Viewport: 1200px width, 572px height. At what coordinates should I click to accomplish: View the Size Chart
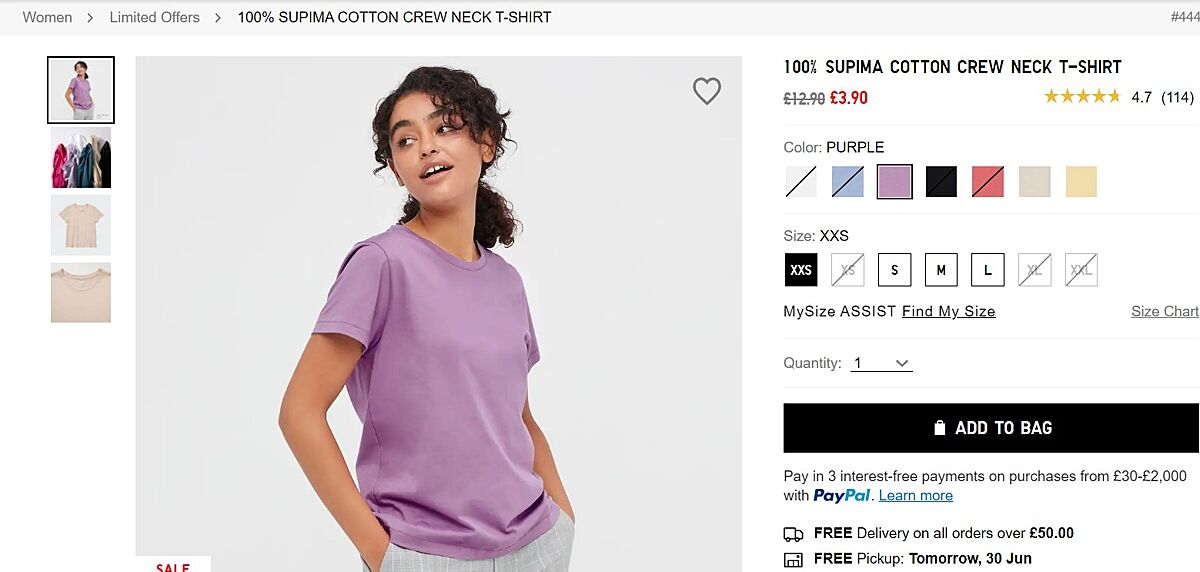click(x=1165, y=311)
